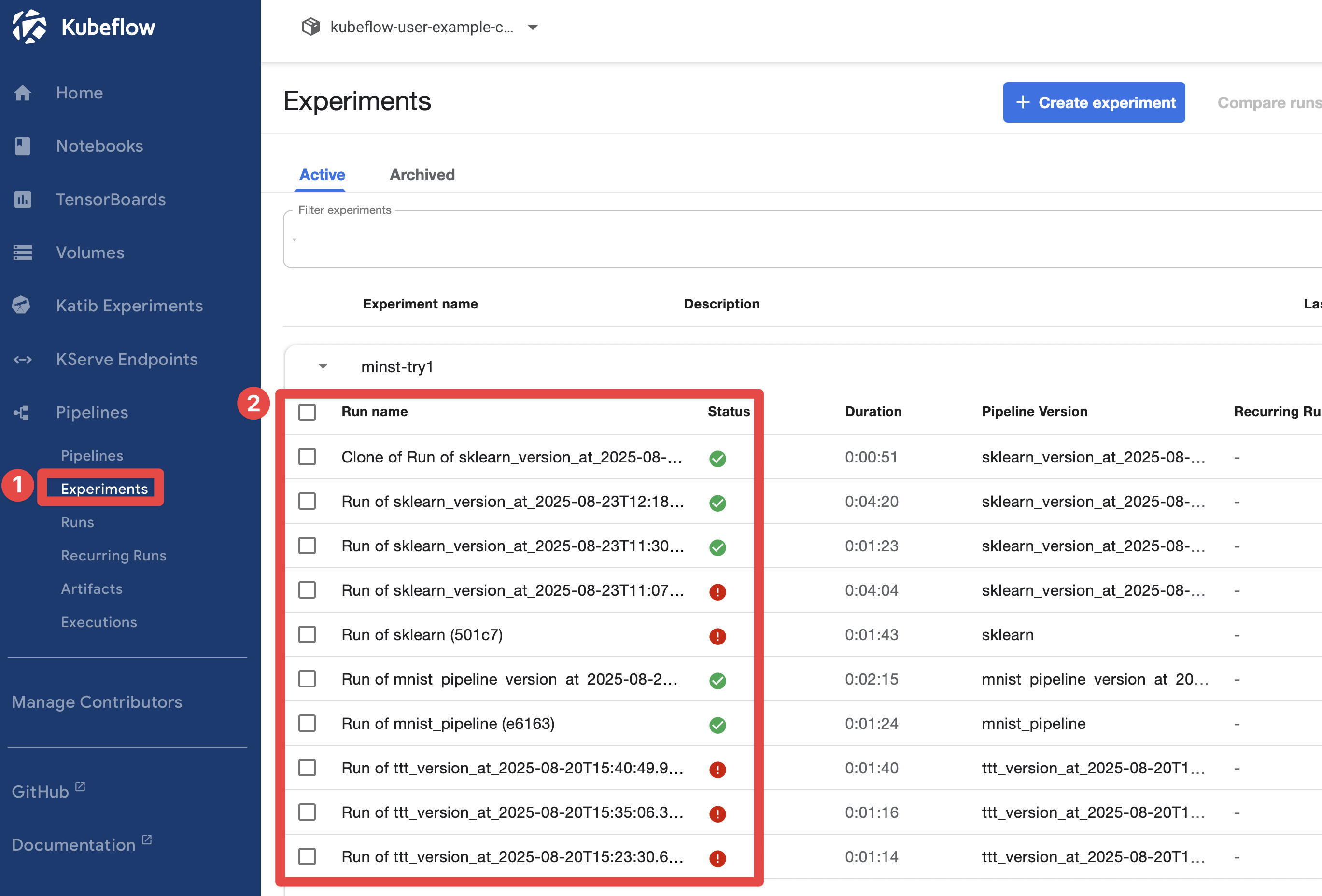Image resolution: width=1322 pixels, height=896 pixels.
Task: Click the KServe Endpoints arrows icon
Action: coord(23,360)
